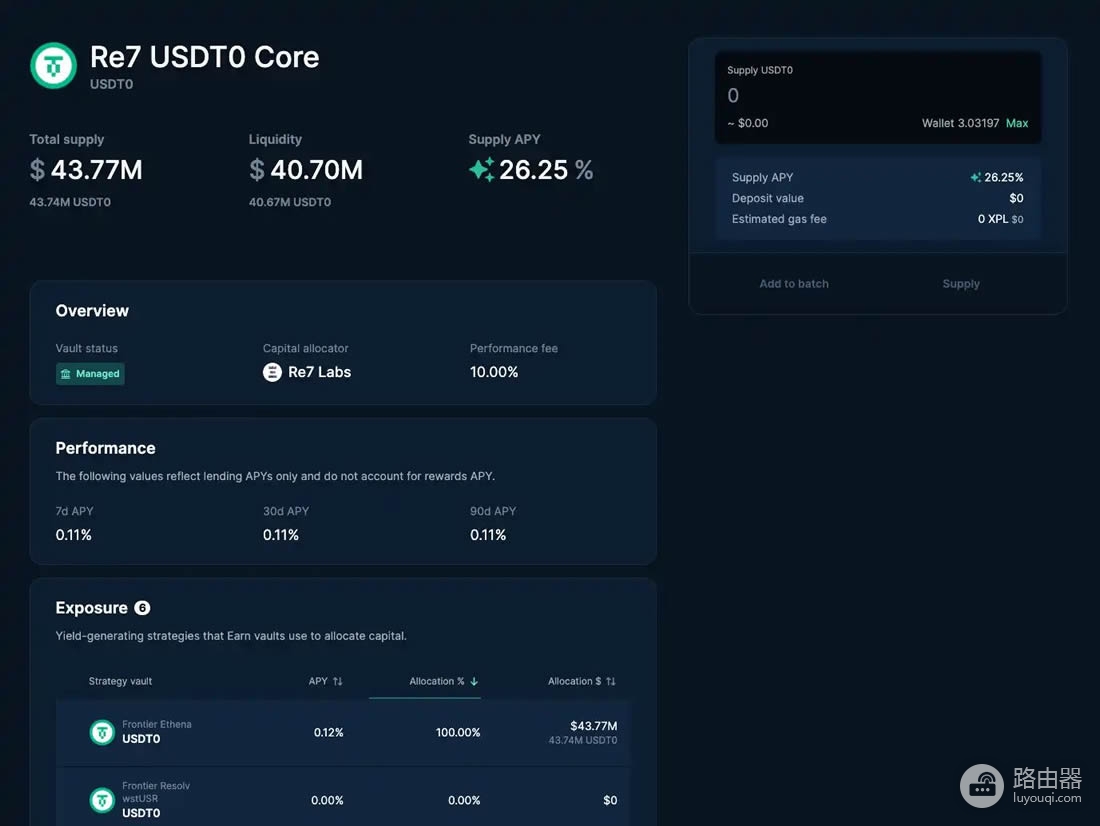Click the Exposure count badge showing 6
Image resolution: width=1100 pixels, height=826 pixels.
click(142, 608)
